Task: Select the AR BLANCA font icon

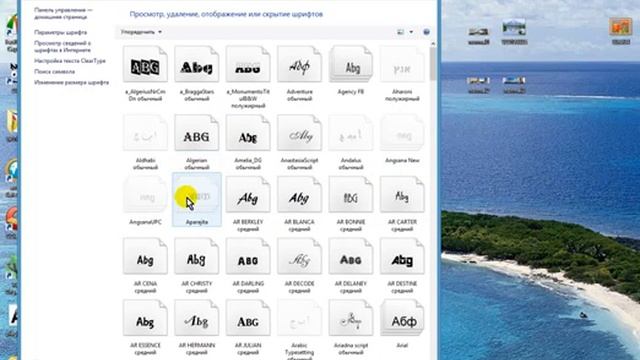Action: tap(300, 195)
